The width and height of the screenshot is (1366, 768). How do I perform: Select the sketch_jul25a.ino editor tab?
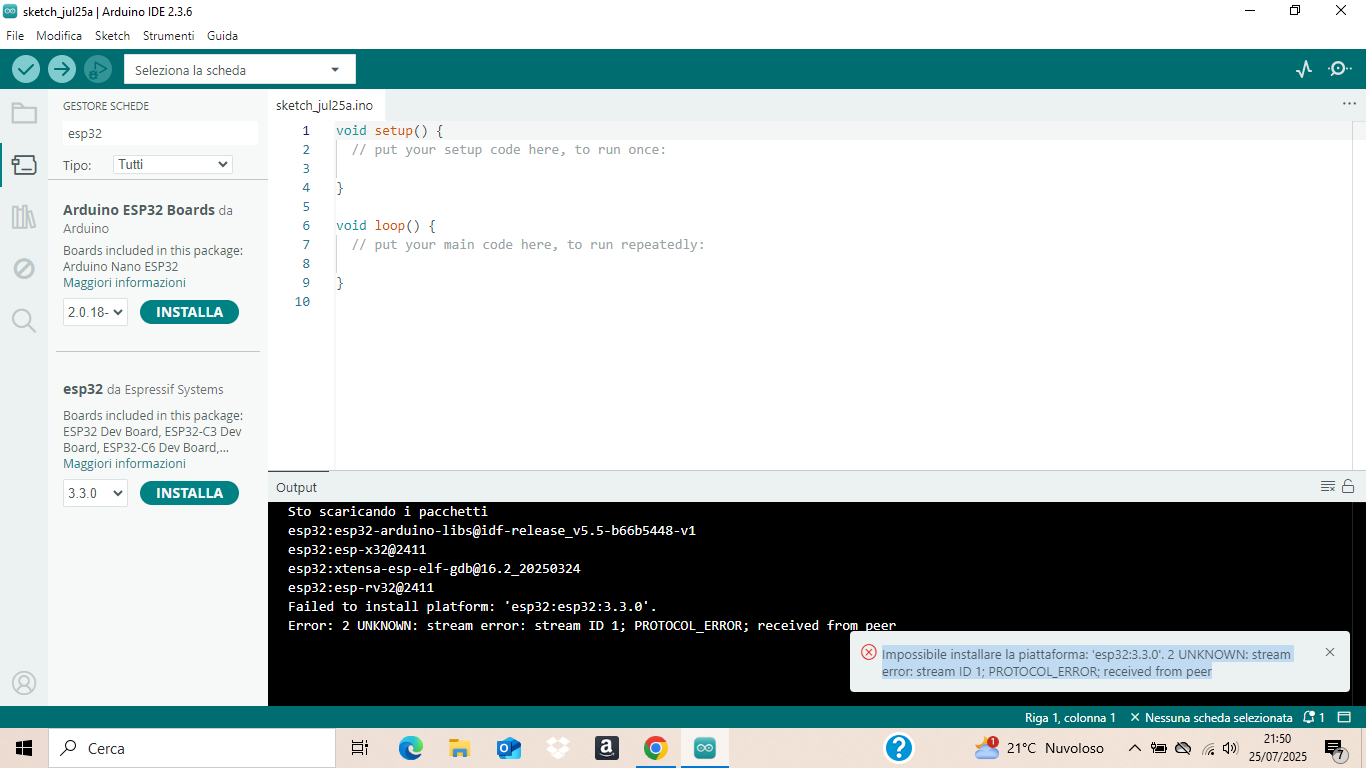click(x=325, y=105)
